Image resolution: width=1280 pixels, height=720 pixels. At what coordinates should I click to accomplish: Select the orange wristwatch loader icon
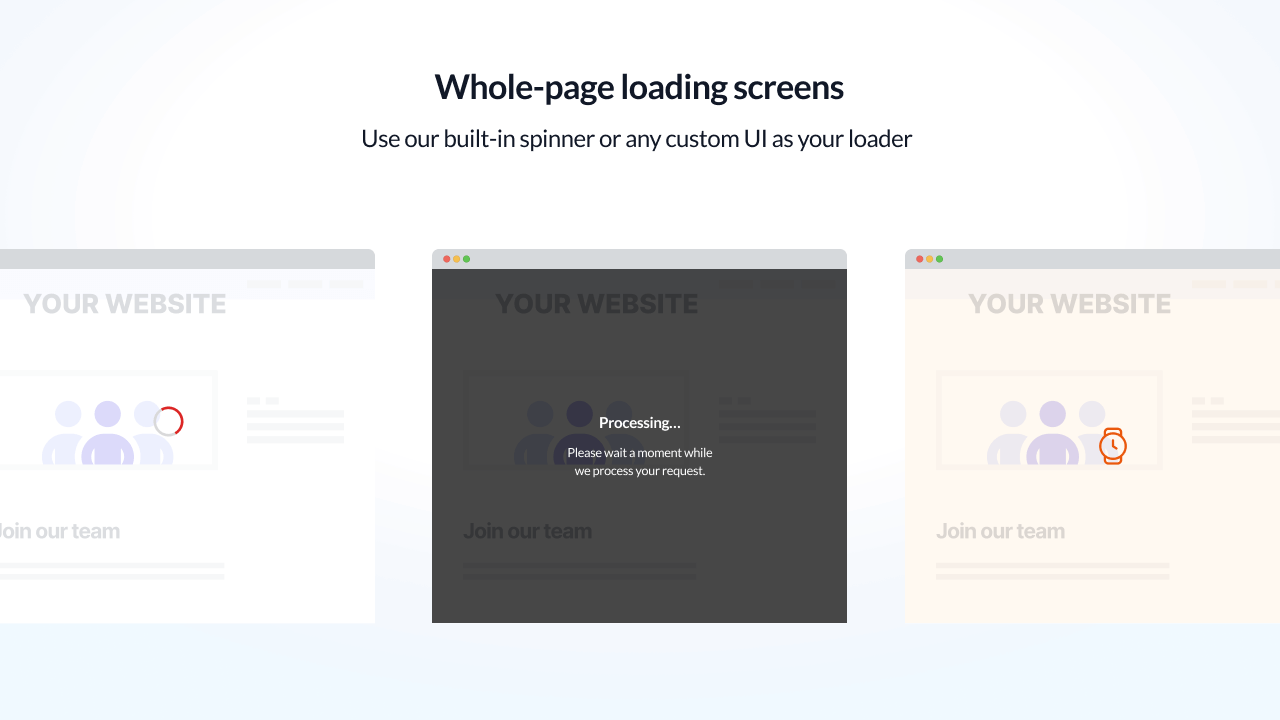pyautogui.click(x=1113, y=446)
